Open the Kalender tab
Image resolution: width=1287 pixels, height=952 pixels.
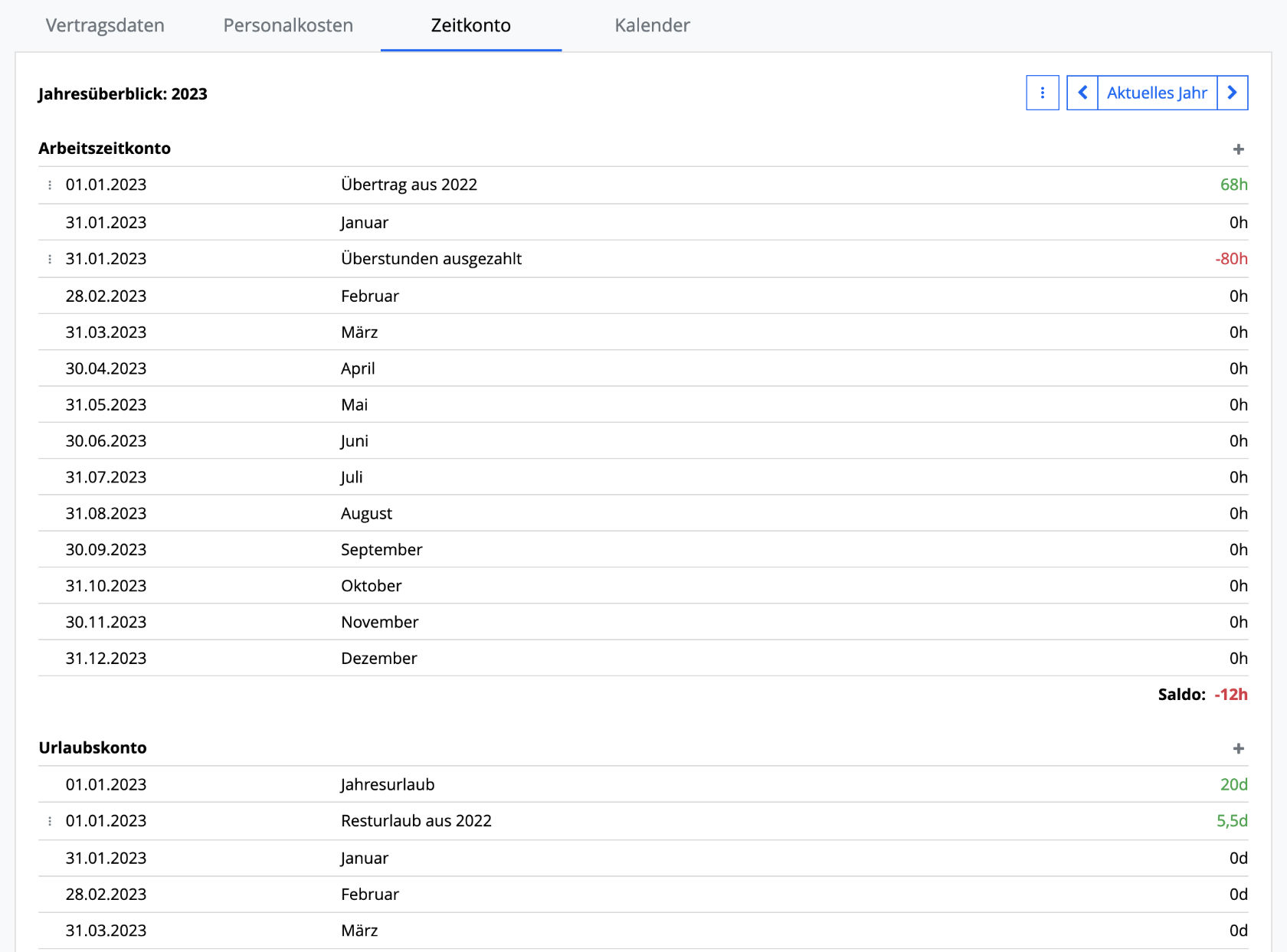[652, 25]
